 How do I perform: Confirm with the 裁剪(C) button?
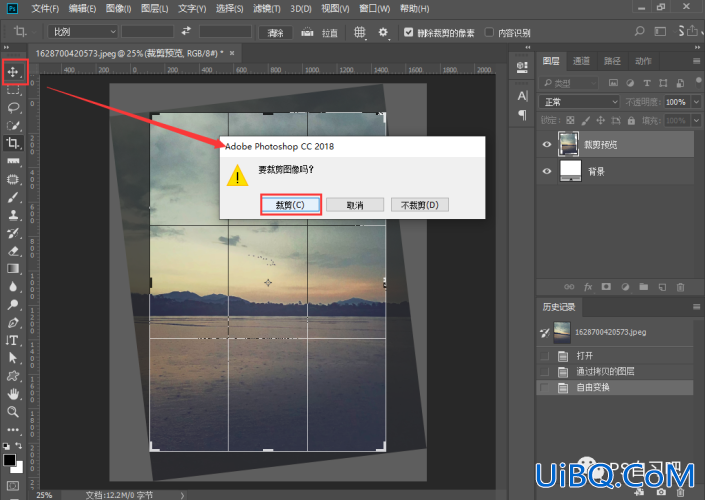click(290, 205)
